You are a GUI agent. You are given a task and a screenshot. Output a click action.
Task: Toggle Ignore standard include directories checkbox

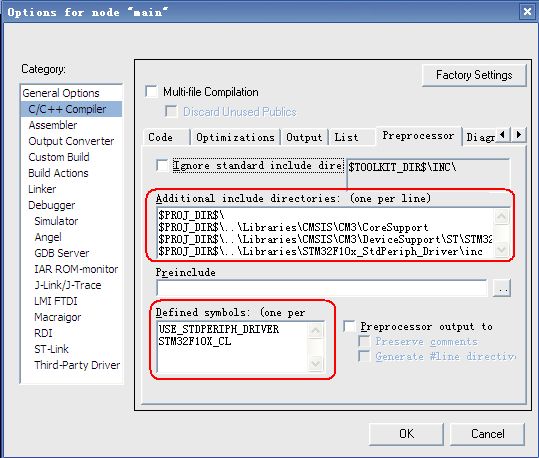click(x=162, y=165)
